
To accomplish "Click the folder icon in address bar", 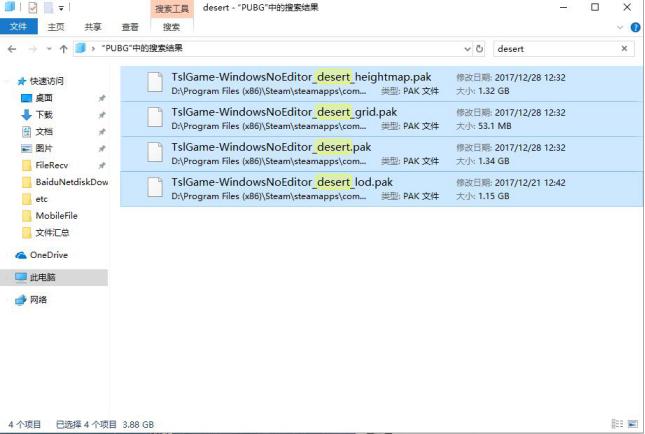I will 81,48.
